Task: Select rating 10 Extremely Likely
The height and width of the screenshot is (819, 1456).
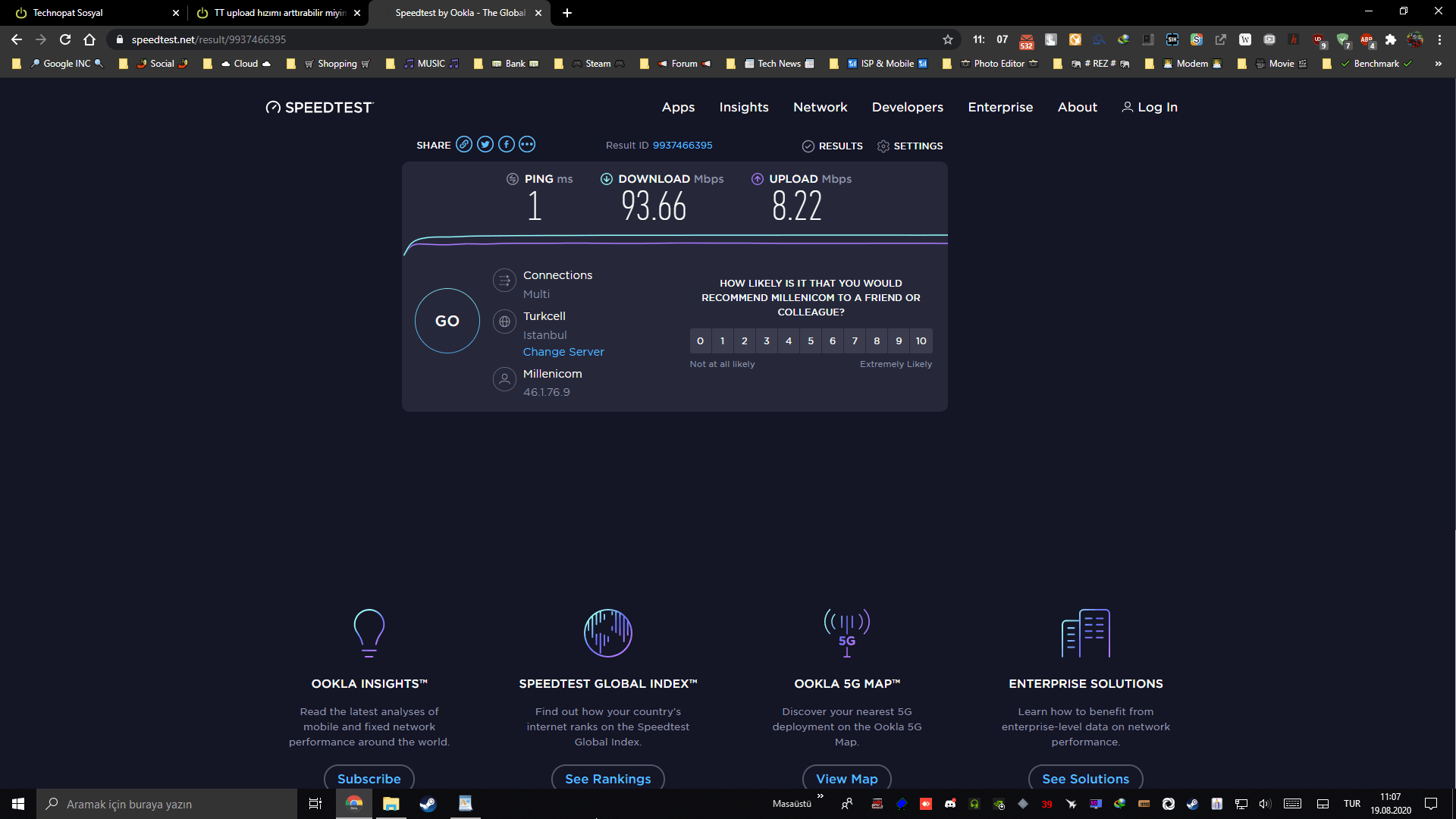Action: point(921,341)
